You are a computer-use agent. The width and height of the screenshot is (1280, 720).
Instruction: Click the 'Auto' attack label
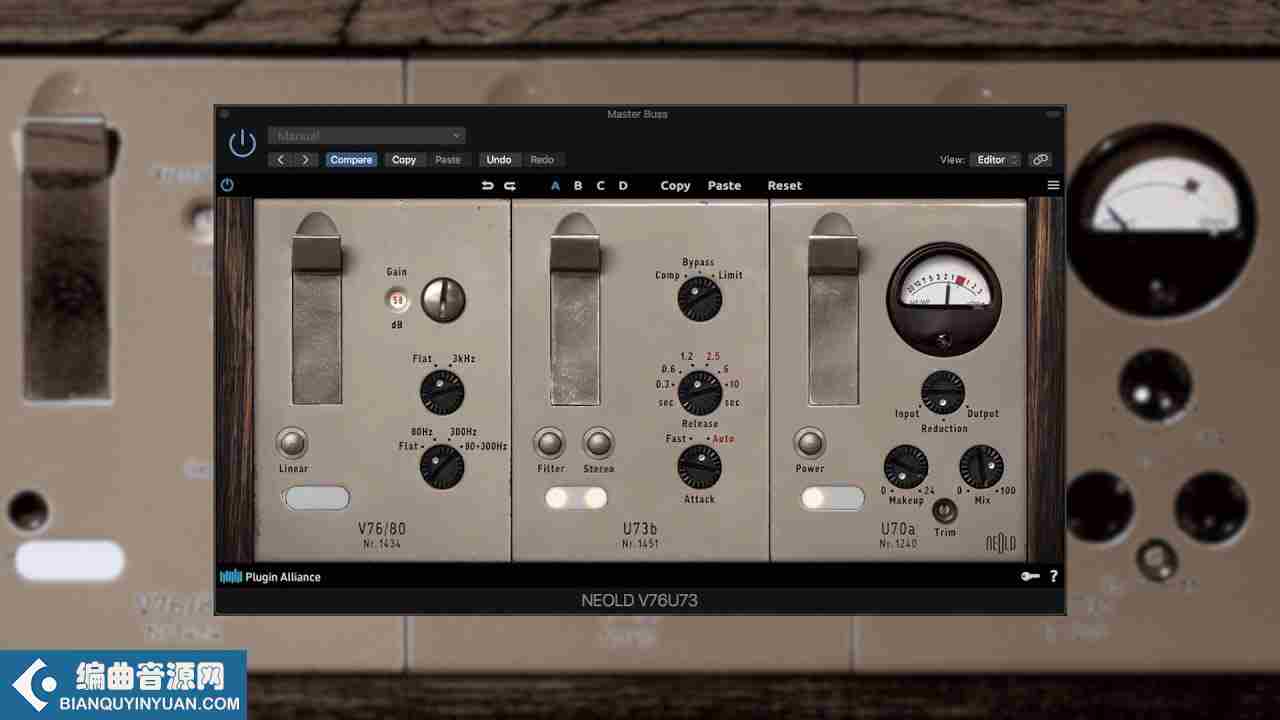(x=725, y=439)
